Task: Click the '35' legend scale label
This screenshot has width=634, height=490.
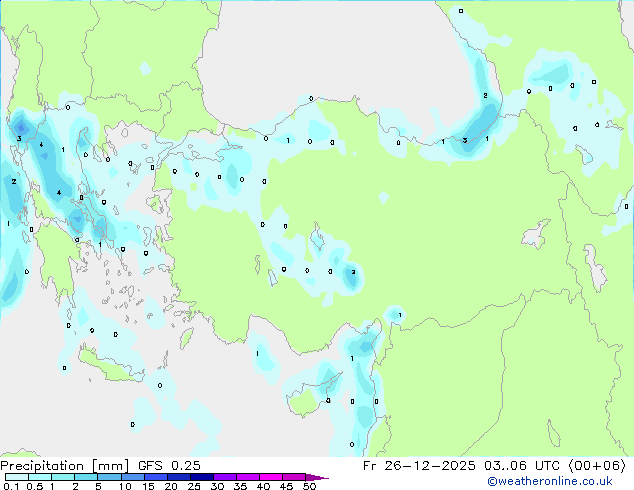Action: pos(240,486)
